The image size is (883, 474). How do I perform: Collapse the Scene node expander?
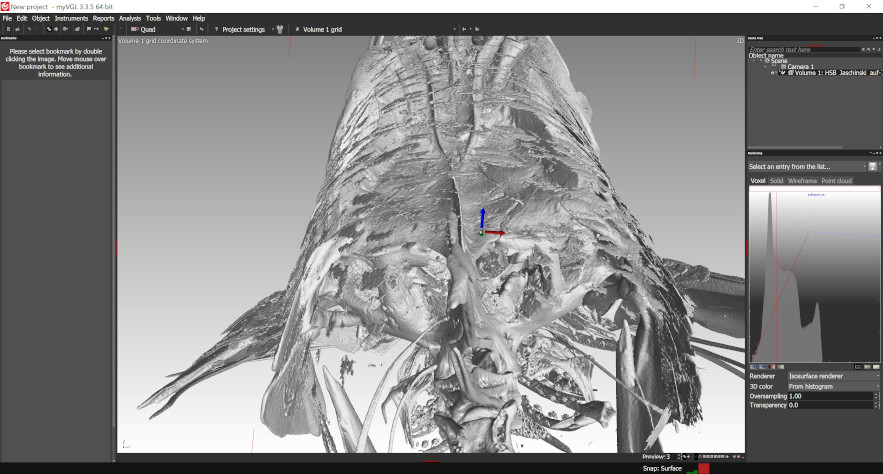[x=754, y=61]
